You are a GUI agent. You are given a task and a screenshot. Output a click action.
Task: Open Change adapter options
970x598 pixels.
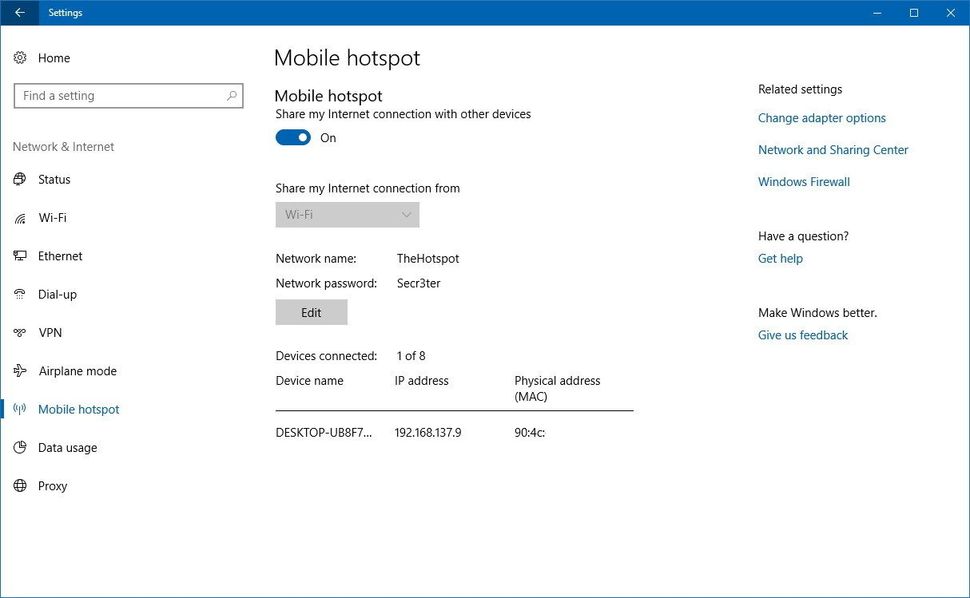[821, 117]
